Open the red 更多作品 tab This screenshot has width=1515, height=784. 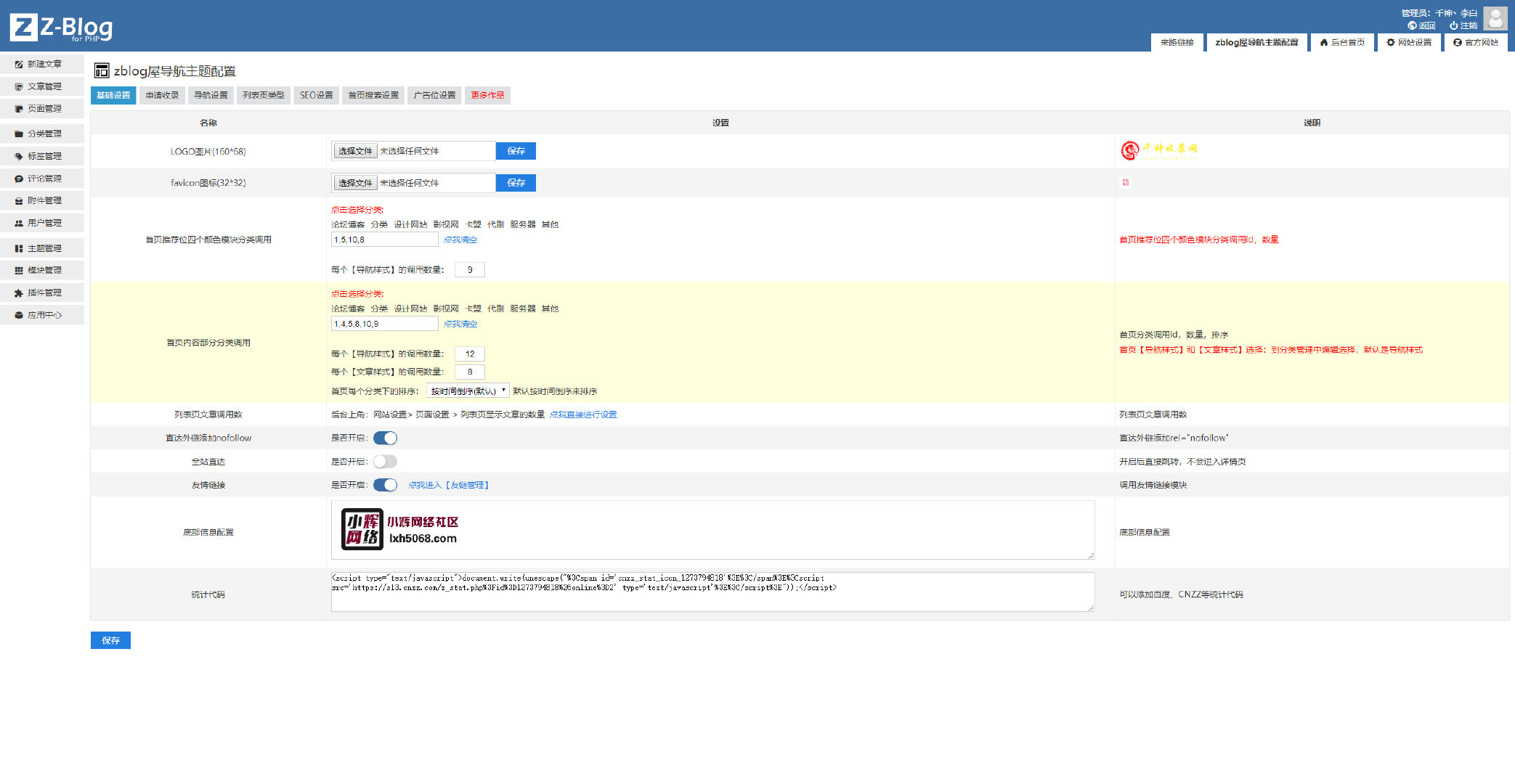click(487, 95)
